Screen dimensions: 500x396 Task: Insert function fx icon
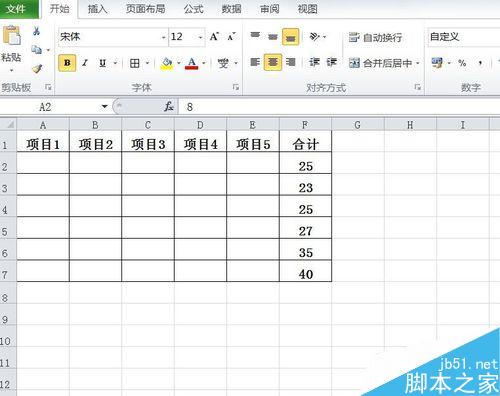pyautogui.click(x=169, y=107)
